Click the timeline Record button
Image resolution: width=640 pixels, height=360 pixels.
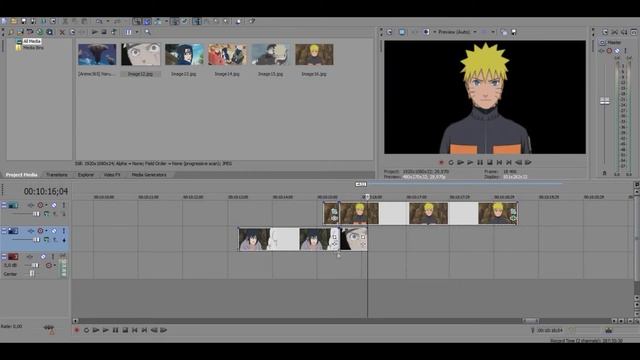76,330
